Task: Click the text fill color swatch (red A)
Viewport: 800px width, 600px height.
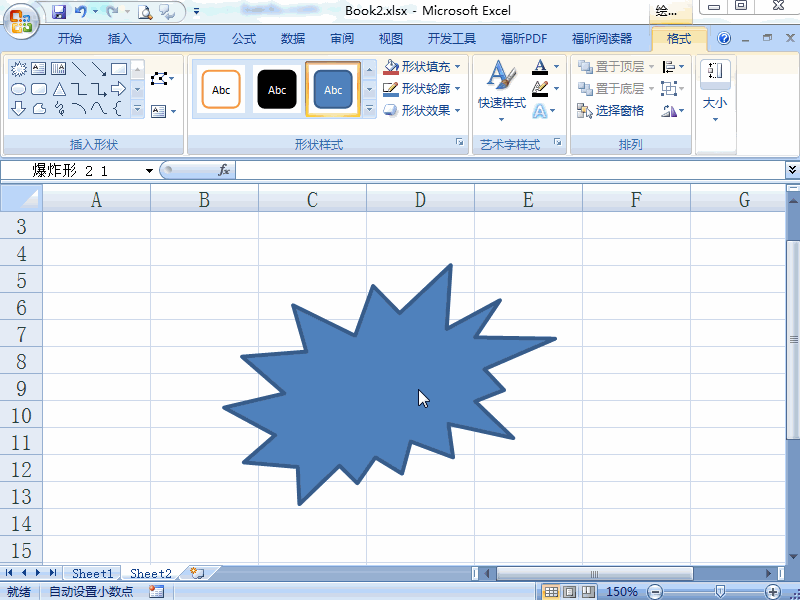Action: pos(540,66)
